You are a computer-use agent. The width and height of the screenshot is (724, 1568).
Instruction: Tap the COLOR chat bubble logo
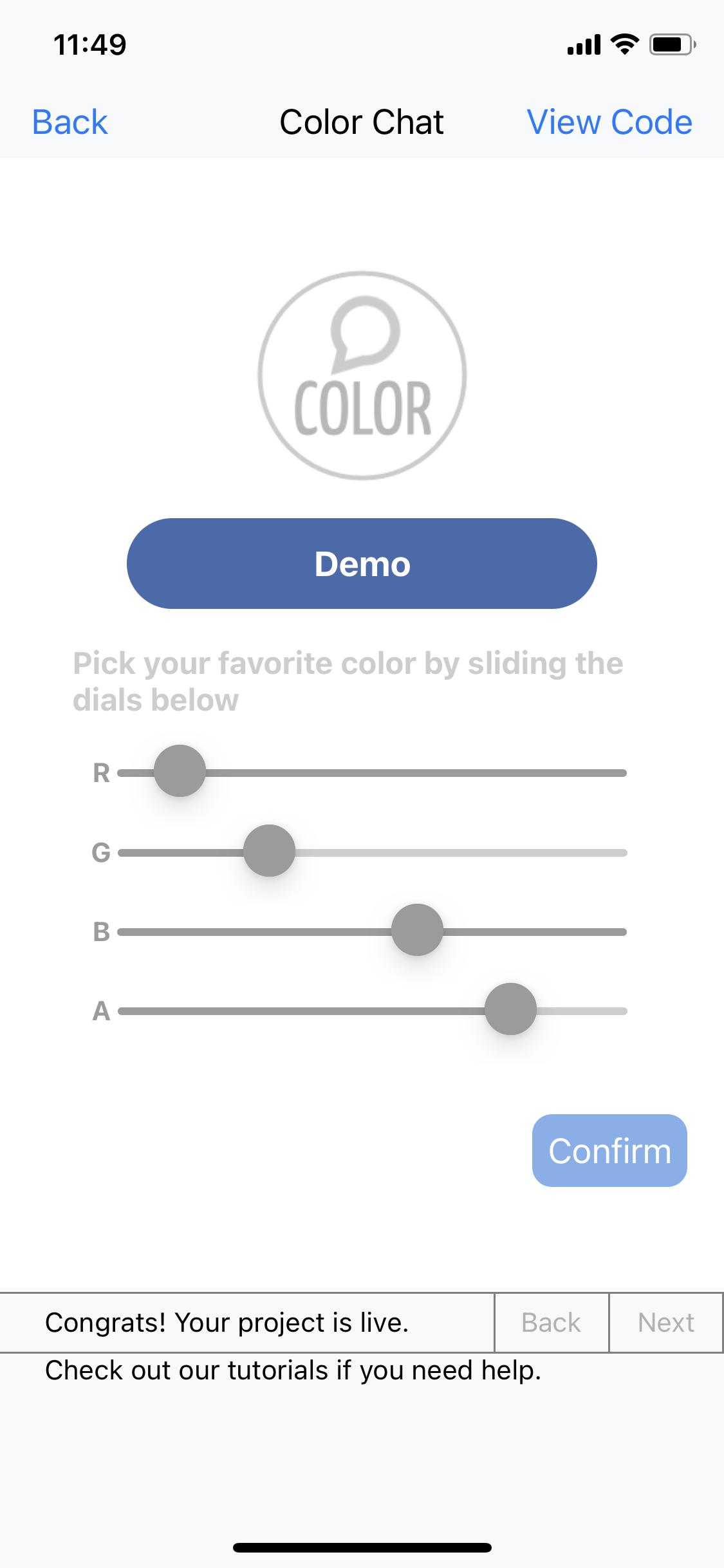(362, 375)
